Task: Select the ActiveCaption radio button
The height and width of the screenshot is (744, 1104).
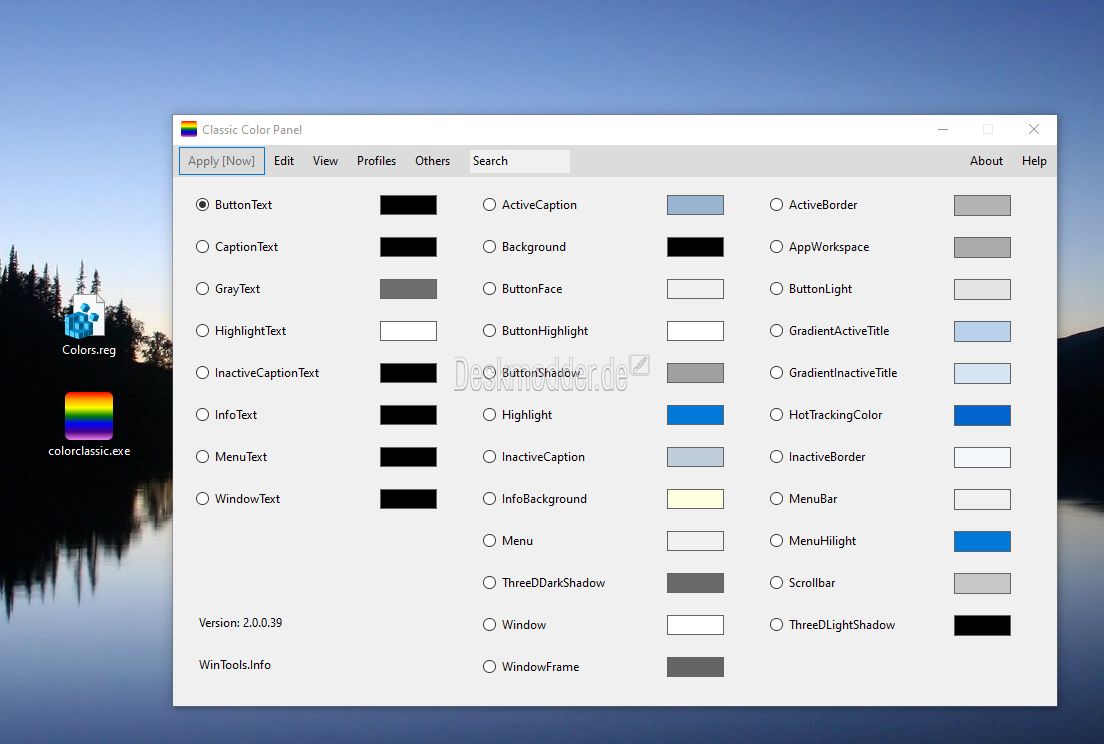Action: [x=489, y=205]
